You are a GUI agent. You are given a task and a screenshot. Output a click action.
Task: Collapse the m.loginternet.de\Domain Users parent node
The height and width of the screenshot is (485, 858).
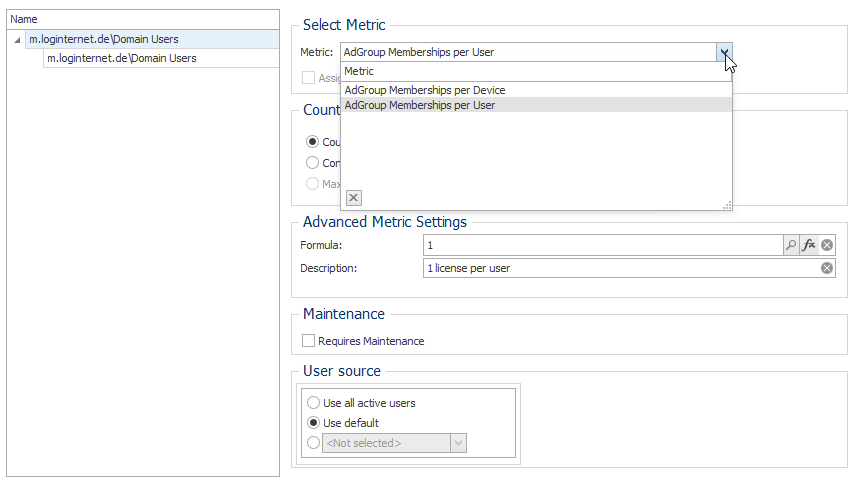click(17, 40)
